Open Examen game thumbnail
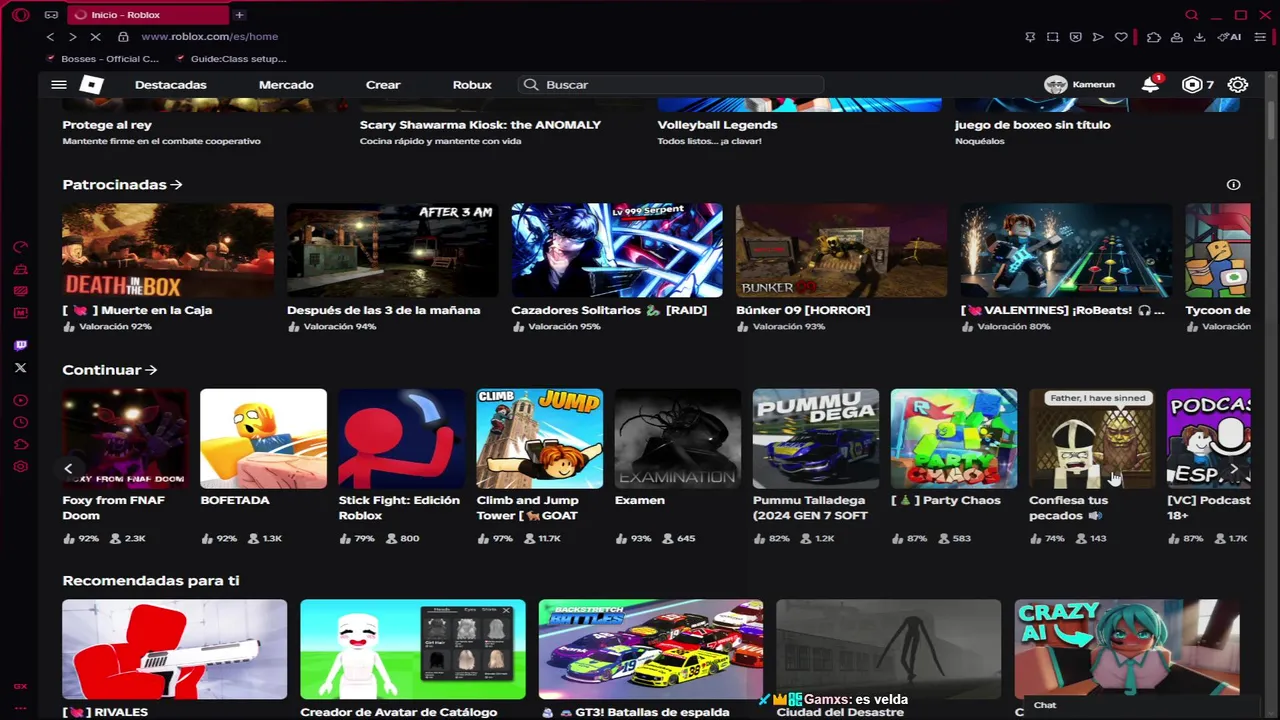The height and width of the screenshot is (720, 1280). click(x=678, y=439)
